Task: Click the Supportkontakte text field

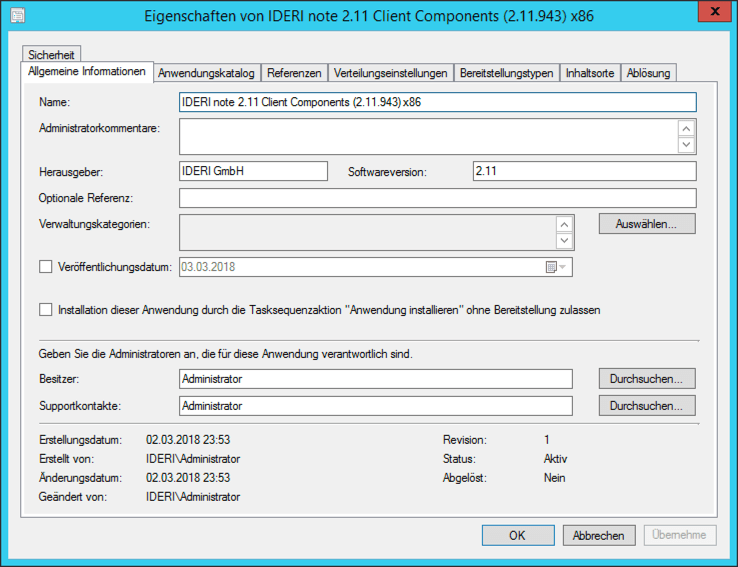Action: tap(376, 406)
